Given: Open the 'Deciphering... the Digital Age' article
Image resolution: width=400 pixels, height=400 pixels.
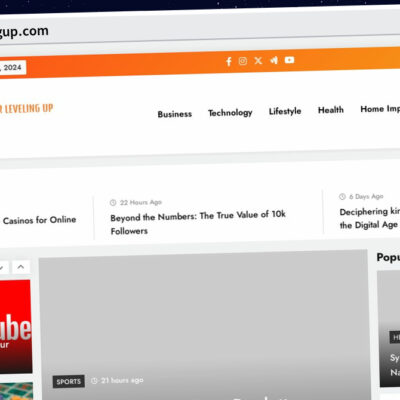Looking at the screenshot, I should [370, 218].
